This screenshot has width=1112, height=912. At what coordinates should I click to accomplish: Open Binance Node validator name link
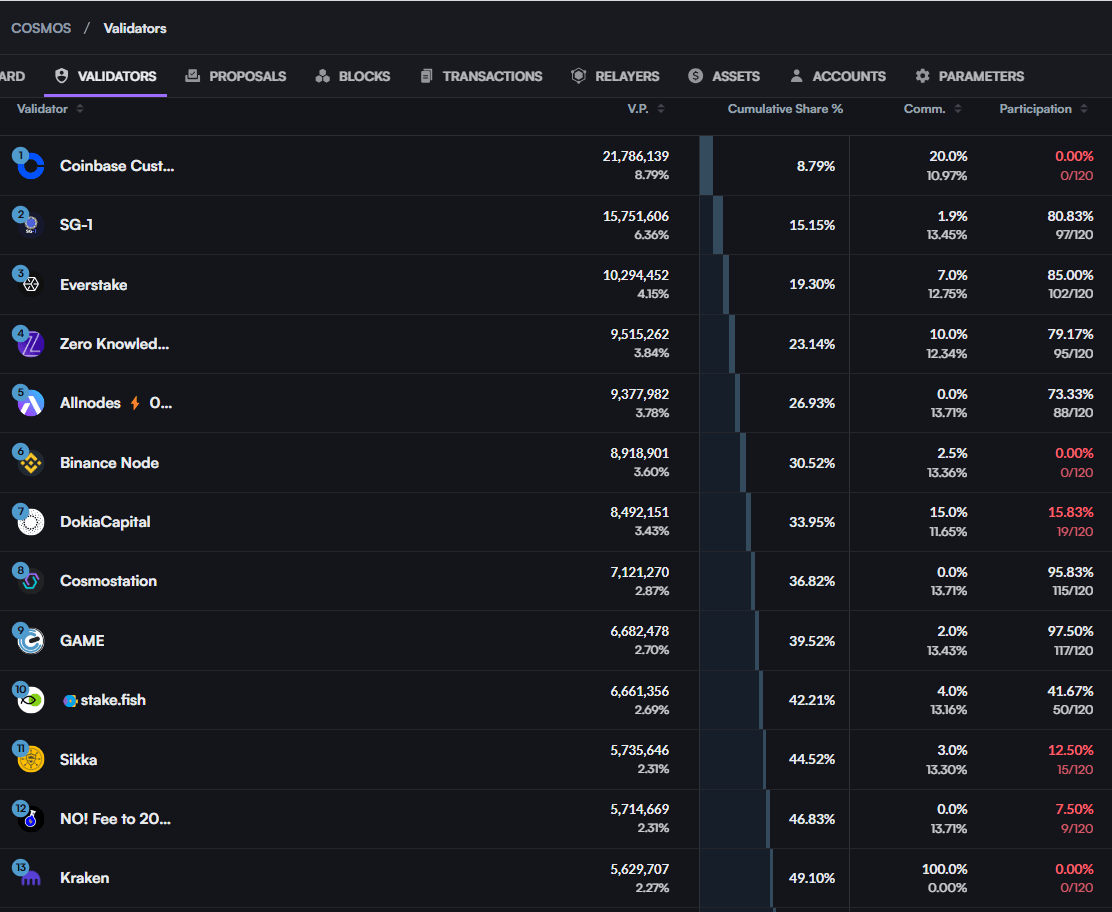109,462
